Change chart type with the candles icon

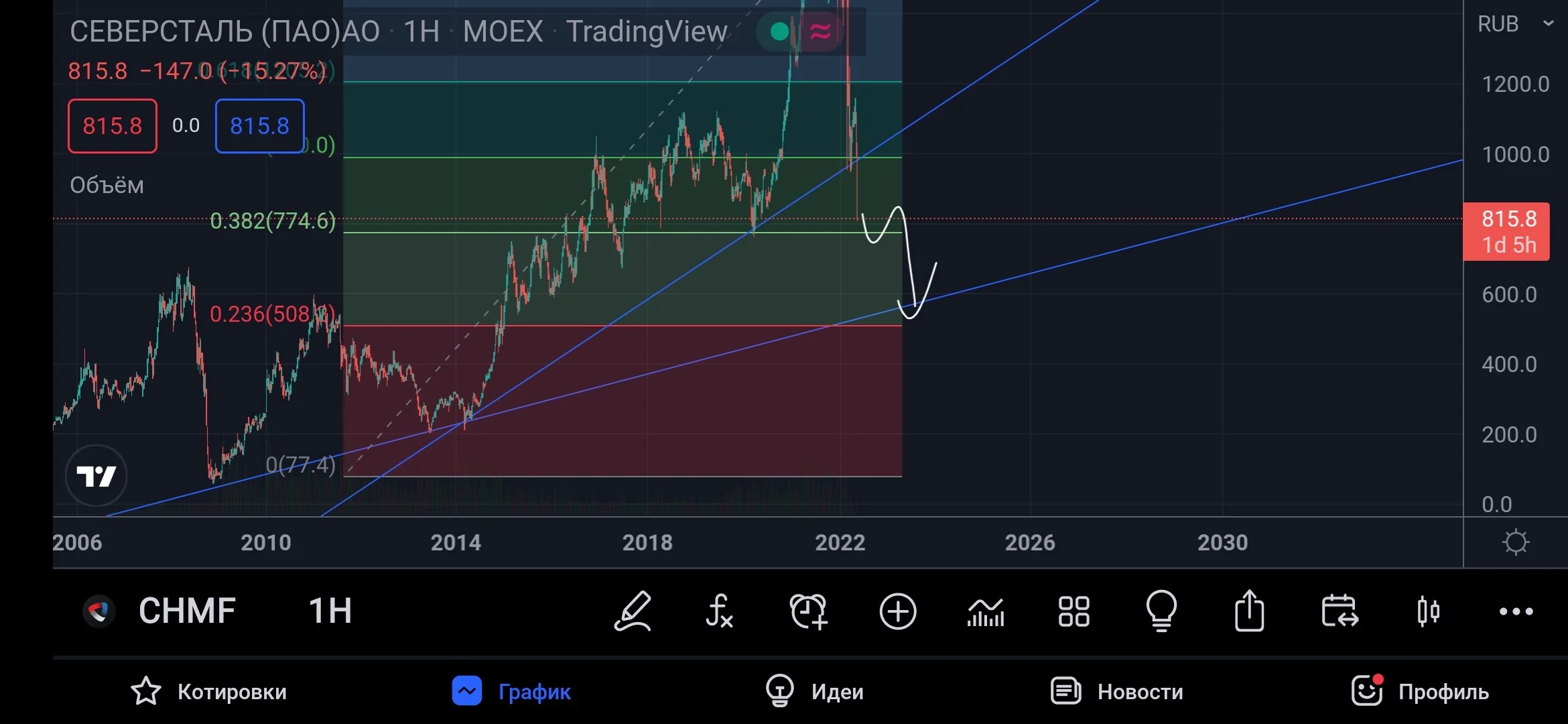point(1428,611)
